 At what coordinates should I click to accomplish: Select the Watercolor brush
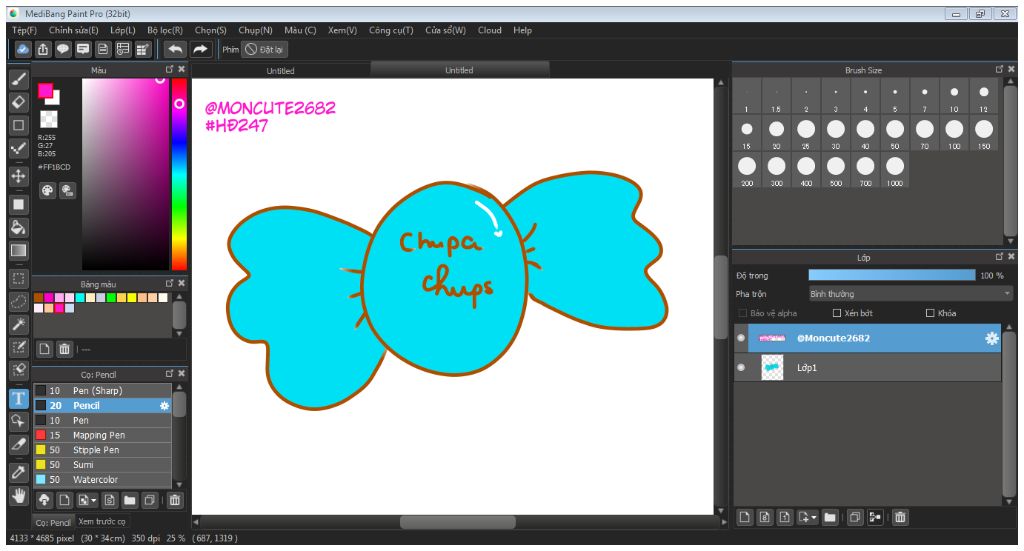pyautogui.click(x=103, y=479)
